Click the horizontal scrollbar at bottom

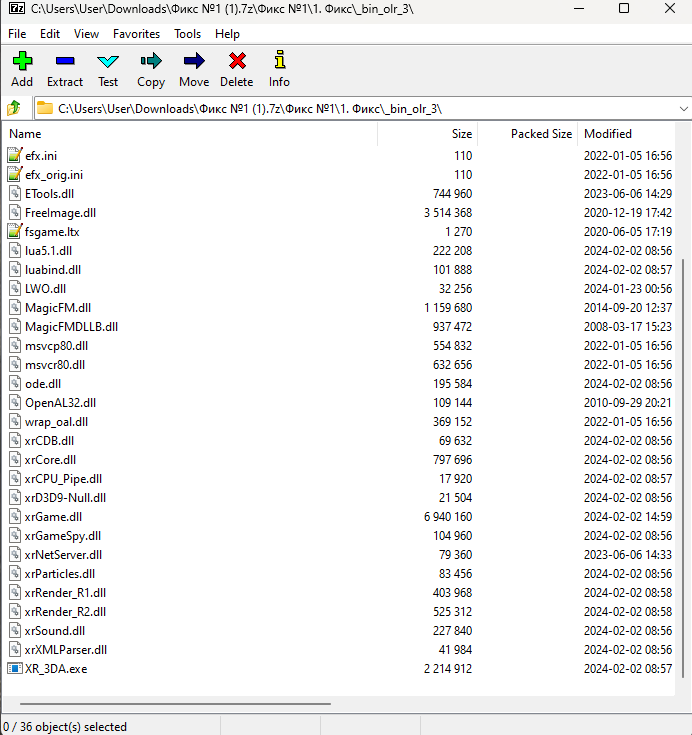[170, 704]
